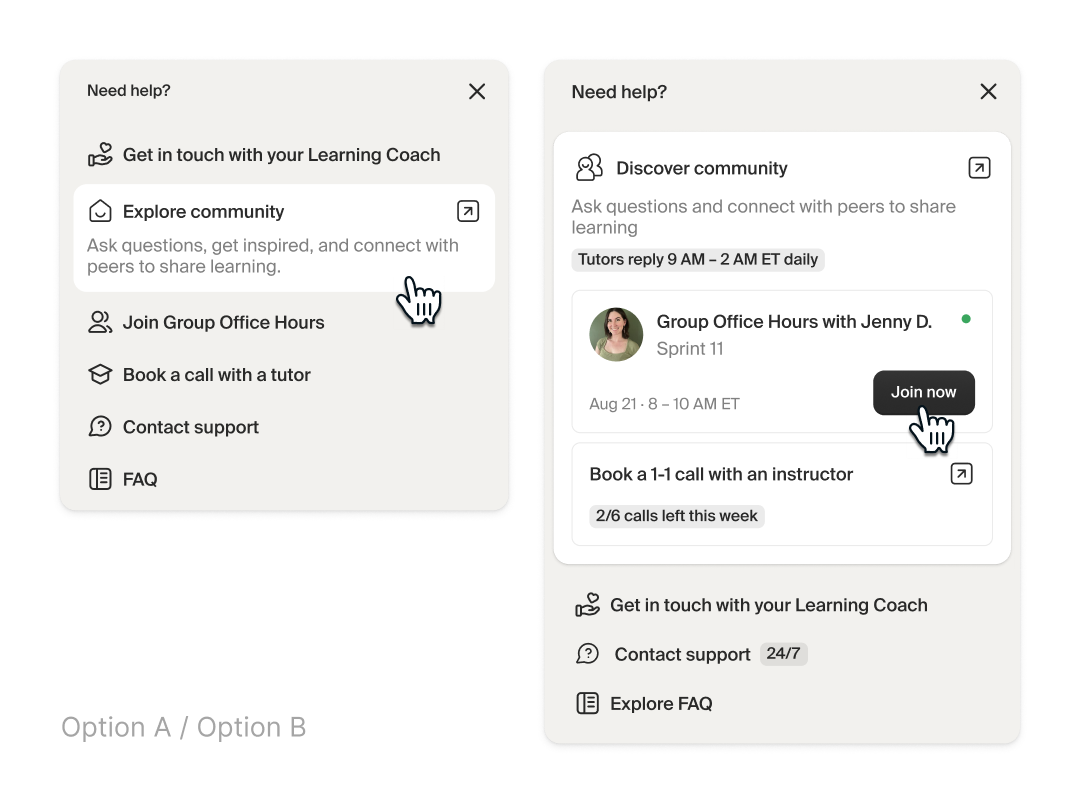This screenshot has width=1080, height=804.
Task: Open the Discover community external link arrow
Action: [x=979, y=167]
